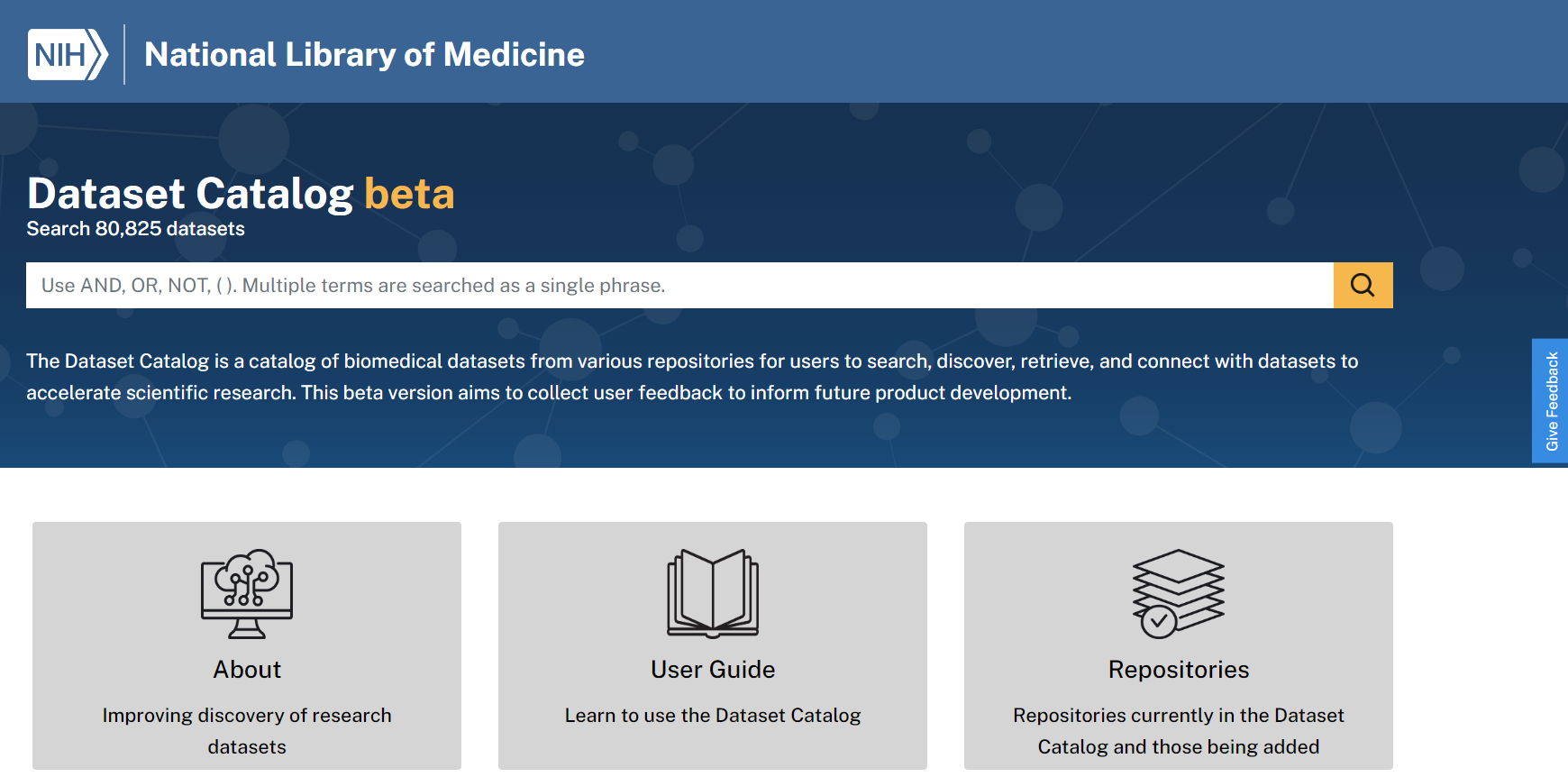Open the Give Feedback side tab
Screen dimensions: 1568x777
pyautogui.click(x=1550, y=401)
